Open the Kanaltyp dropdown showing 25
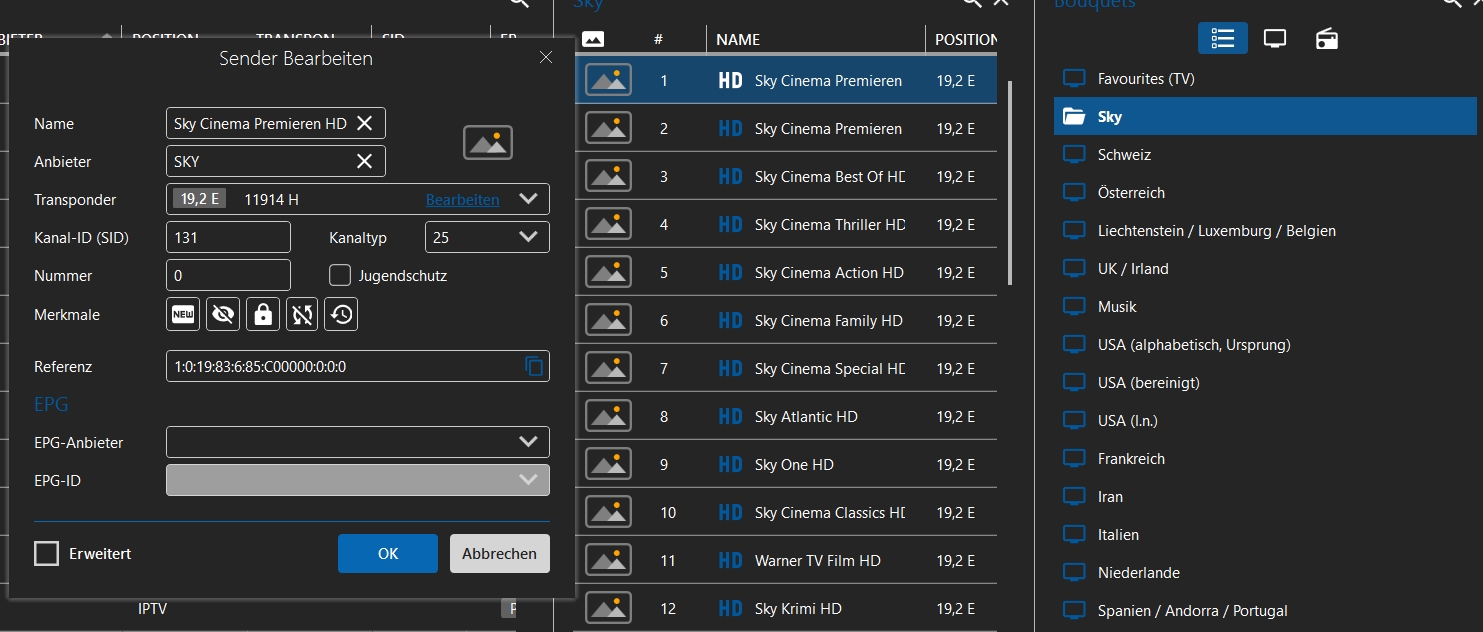Image resolution: width=1483 pixels, height=632 pixels. (487, 237)
